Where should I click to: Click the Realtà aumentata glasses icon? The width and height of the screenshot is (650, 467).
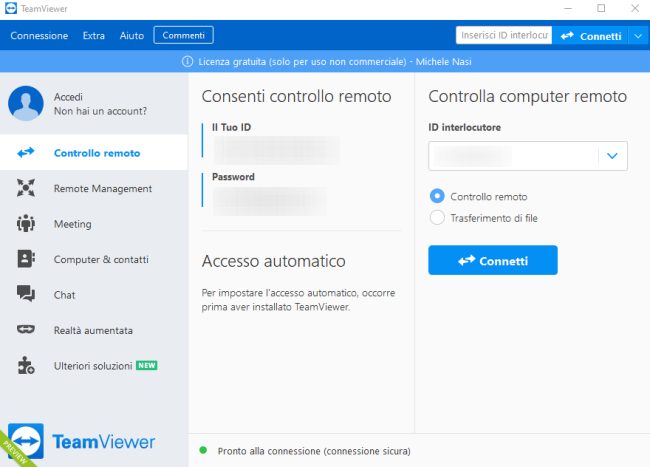pos(26,329)
